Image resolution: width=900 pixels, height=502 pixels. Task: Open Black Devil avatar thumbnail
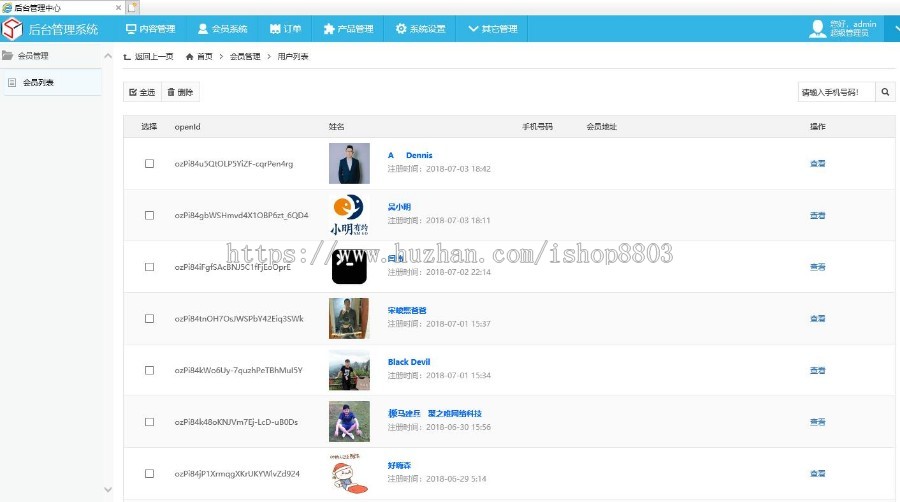point(349,370)
